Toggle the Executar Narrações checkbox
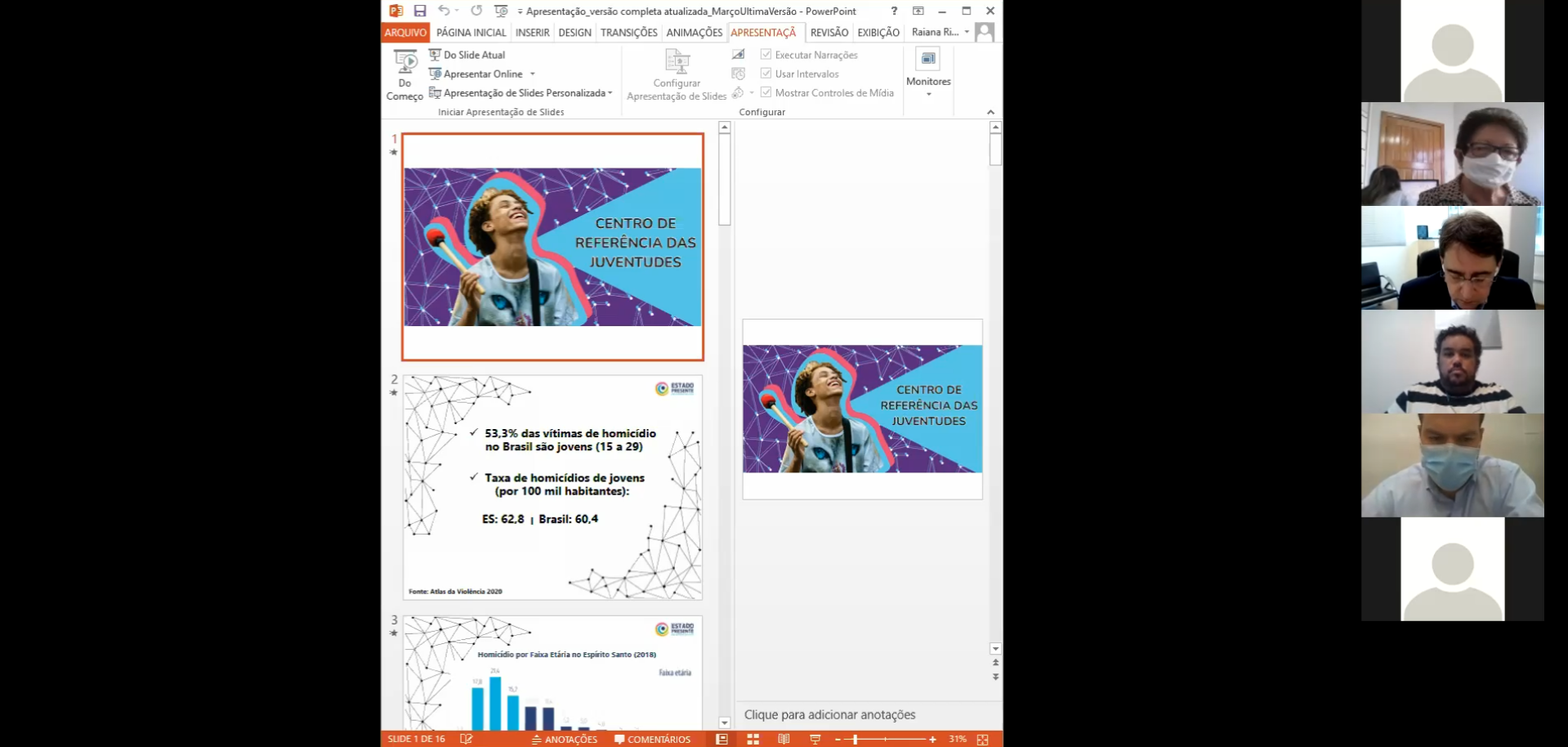This screenshot has height=747, width=1568. (766, 55)
